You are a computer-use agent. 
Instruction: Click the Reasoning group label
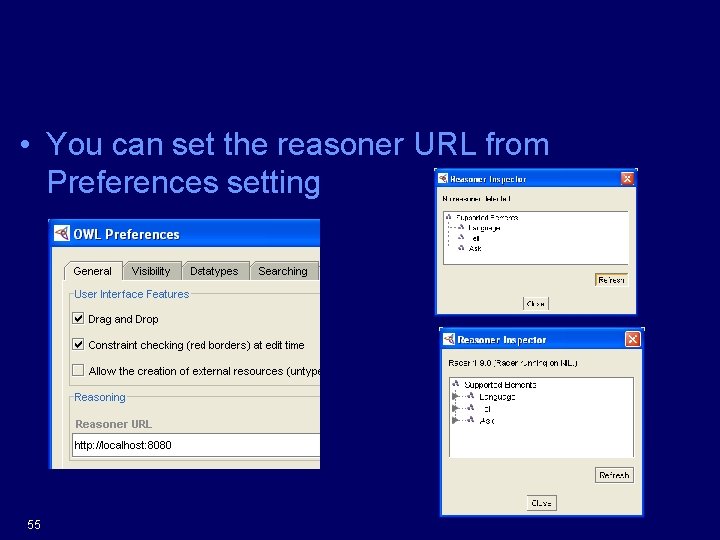pyautogui.click(x=100, y=397)
